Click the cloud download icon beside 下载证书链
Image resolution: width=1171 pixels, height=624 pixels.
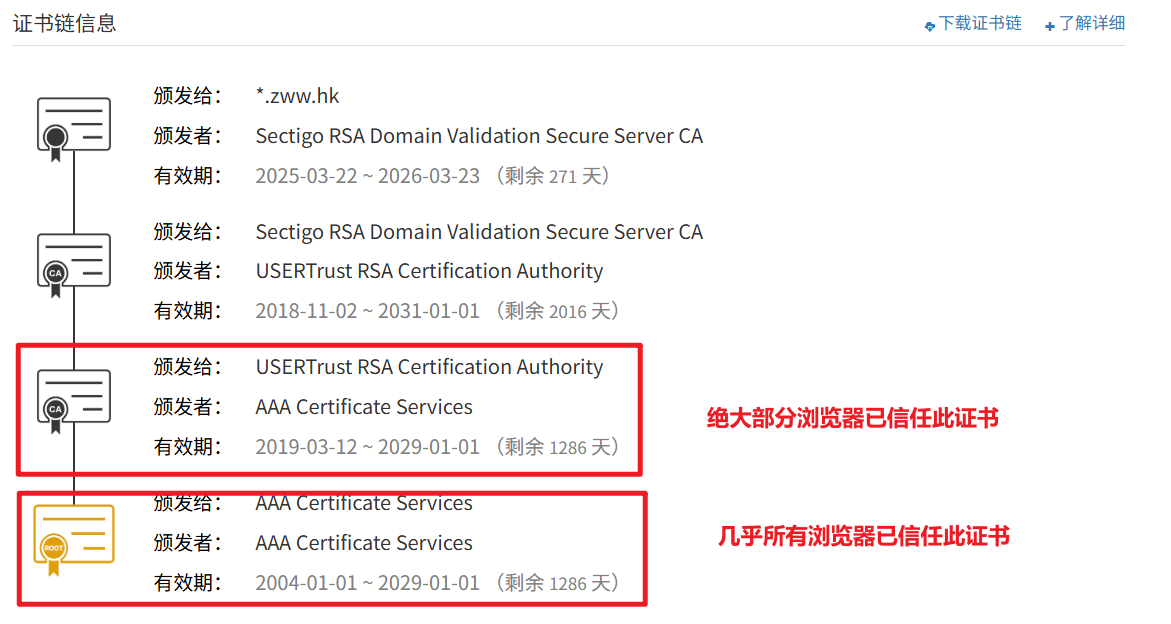click(930, 25)
